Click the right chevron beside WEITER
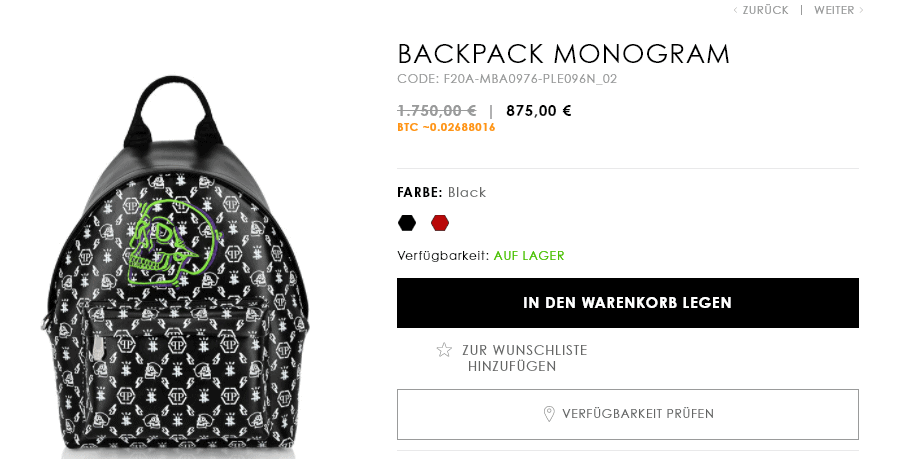 [861, 10]
